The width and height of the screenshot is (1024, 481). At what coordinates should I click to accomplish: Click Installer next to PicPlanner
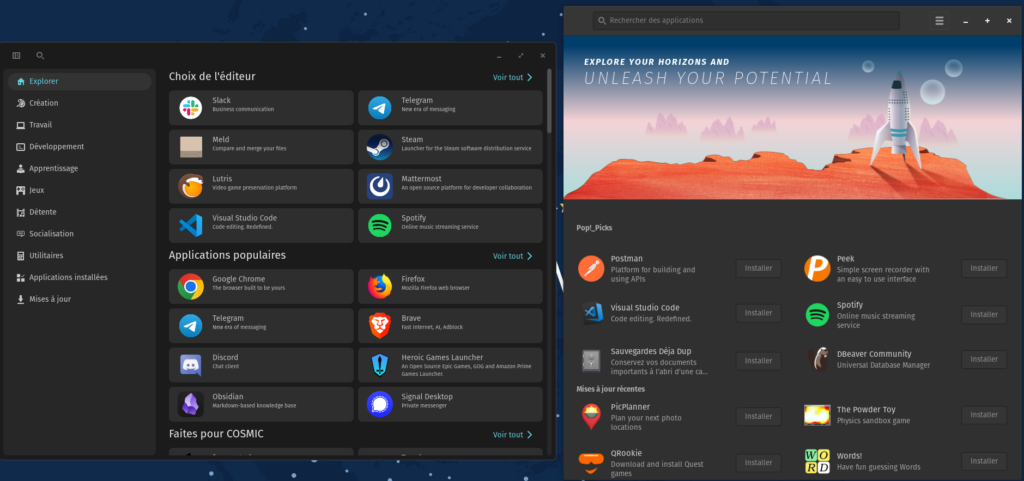pos(758,416)
